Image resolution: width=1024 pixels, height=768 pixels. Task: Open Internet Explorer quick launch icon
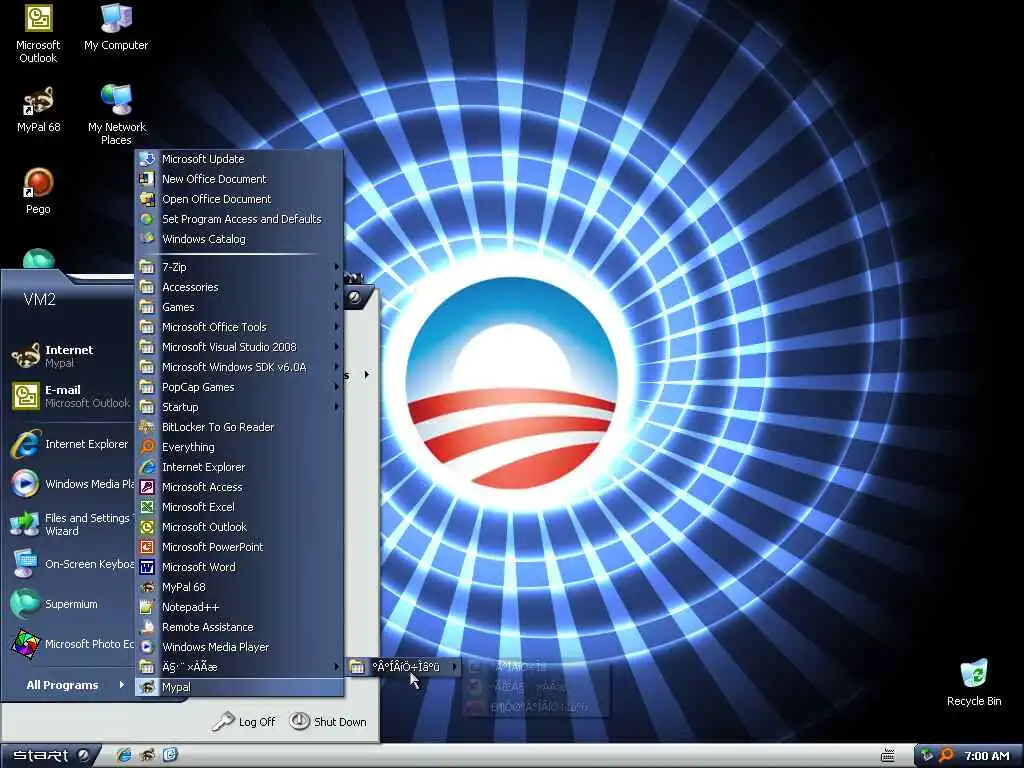pos(123,756)
